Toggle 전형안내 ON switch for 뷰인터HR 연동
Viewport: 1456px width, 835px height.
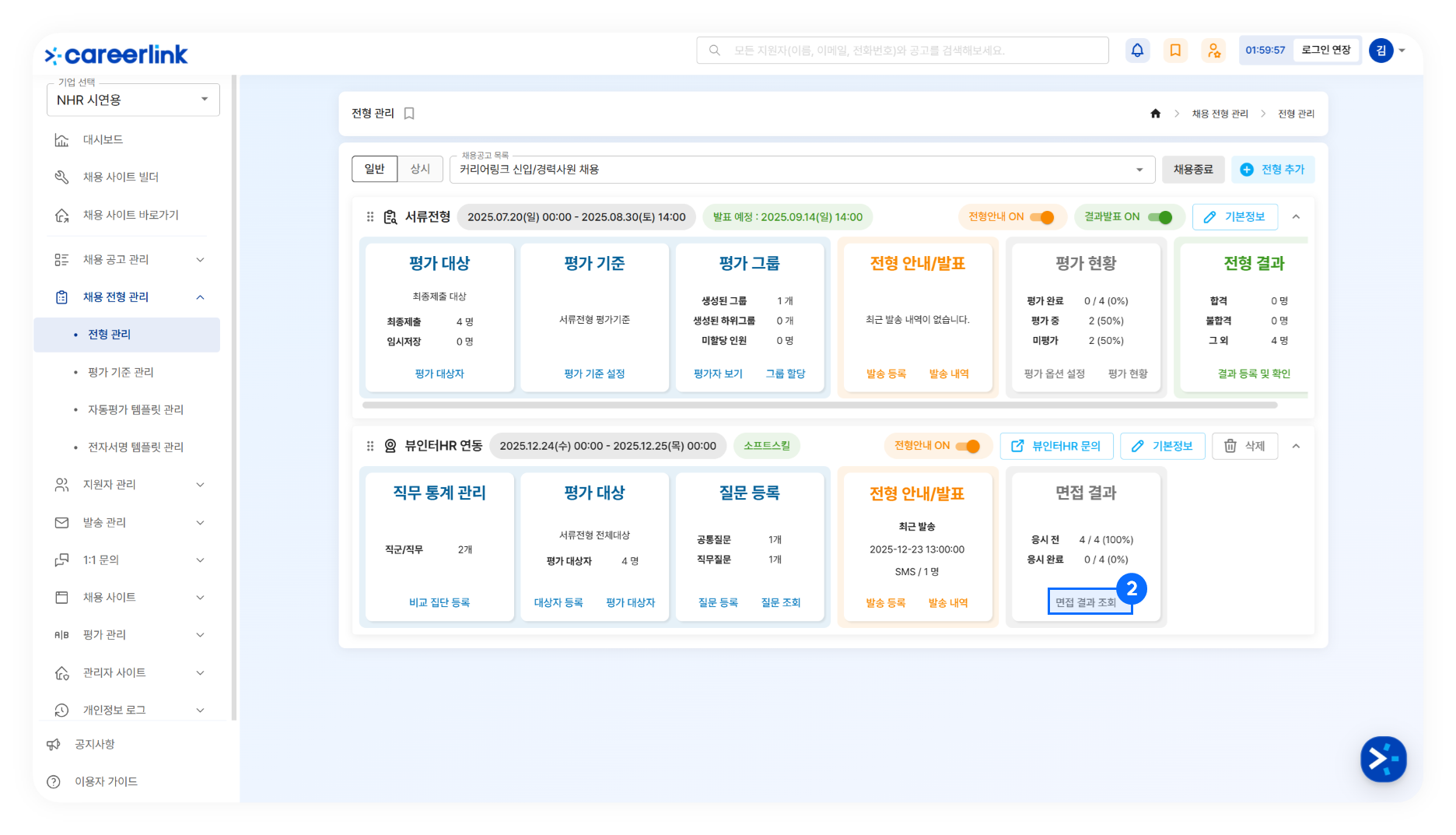tap(968, 446)
